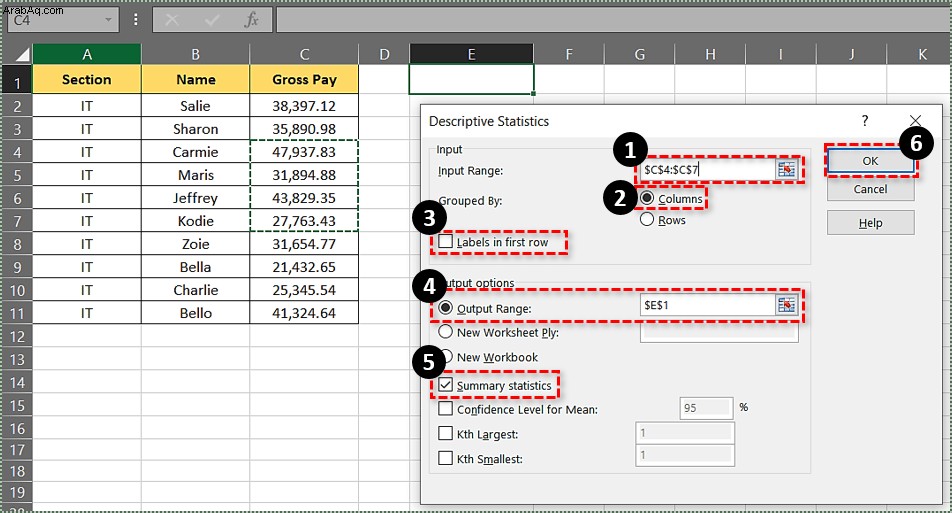Click the Insert Function fx icon
Screen dimensions: 952x513
[x=251, y=21]
